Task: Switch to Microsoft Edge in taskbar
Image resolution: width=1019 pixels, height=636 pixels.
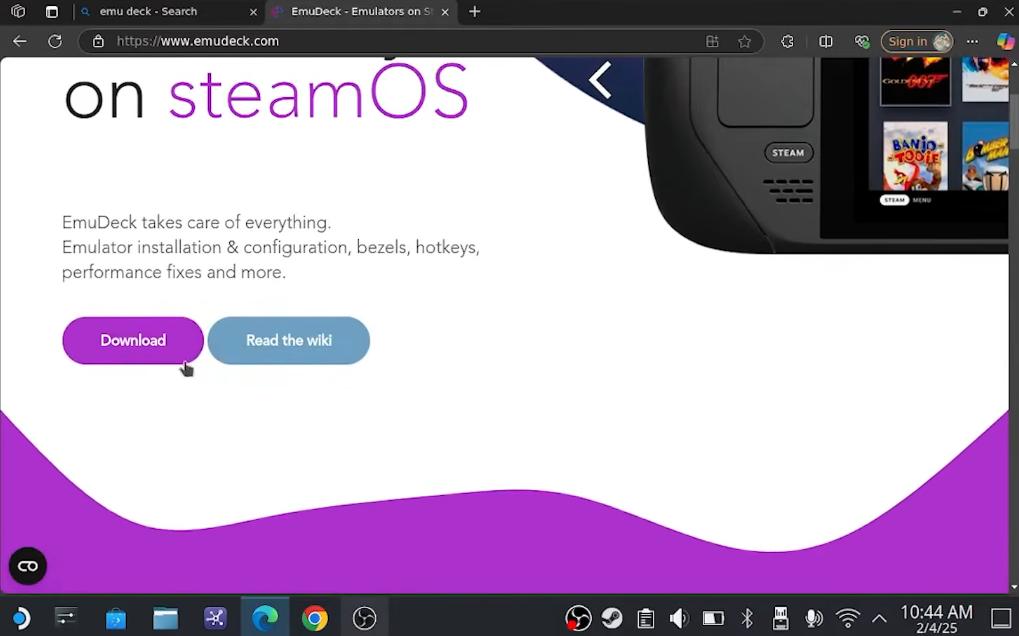Action: coord(265,618)
